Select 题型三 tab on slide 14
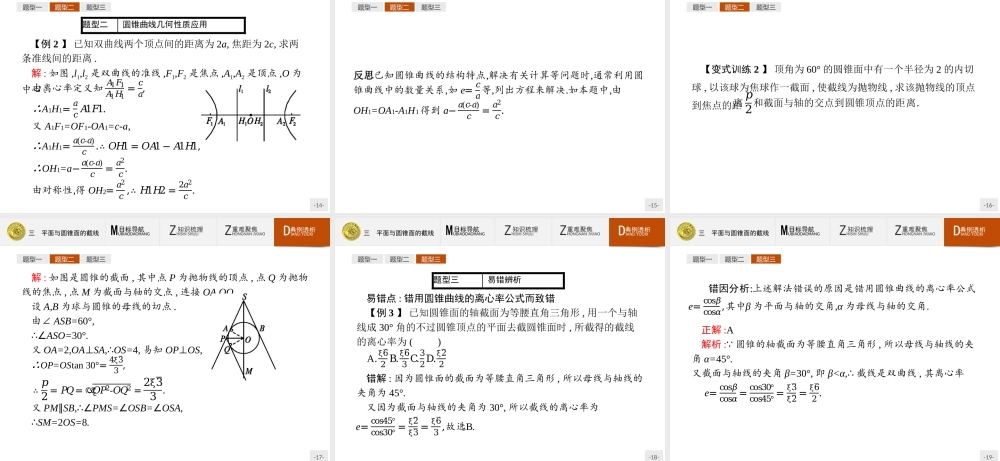 pyautogui.click(x=96, y=7)
